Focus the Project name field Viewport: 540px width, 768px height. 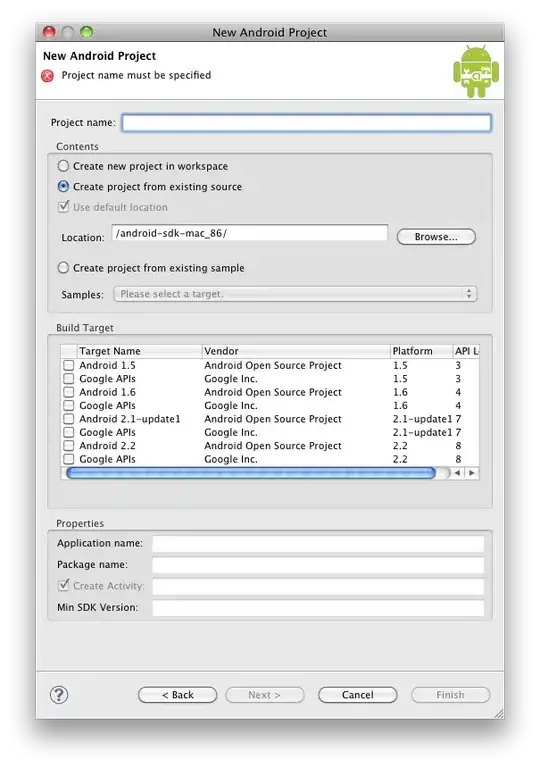307,122
